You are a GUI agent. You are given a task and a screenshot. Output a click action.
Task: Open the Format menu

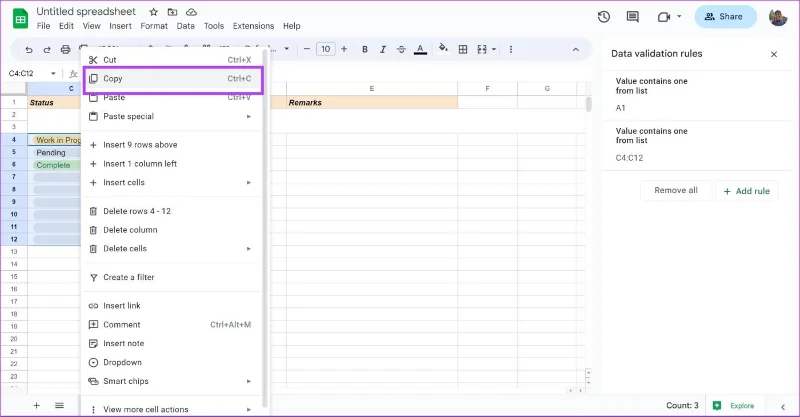click(x=154, y=26)
